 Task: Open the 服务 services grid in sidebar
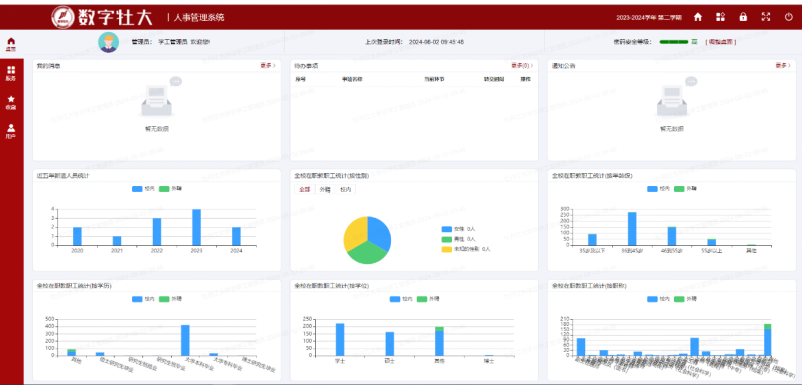pyautogui.click(x=11, y=73)
